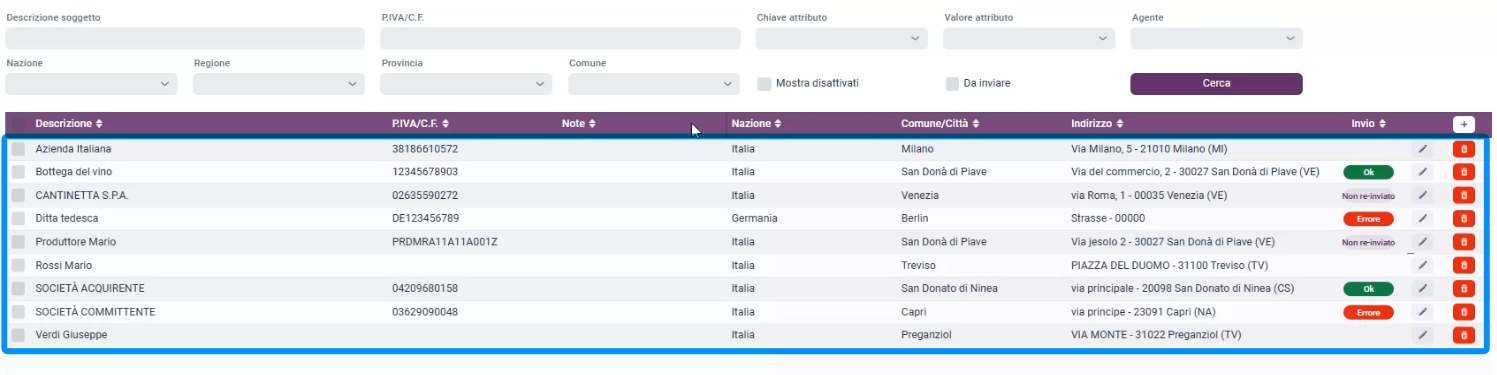Select the 38186610572 VAT number cell
This screenshot has width=1497, height=375.
click(x=425, y=149)
